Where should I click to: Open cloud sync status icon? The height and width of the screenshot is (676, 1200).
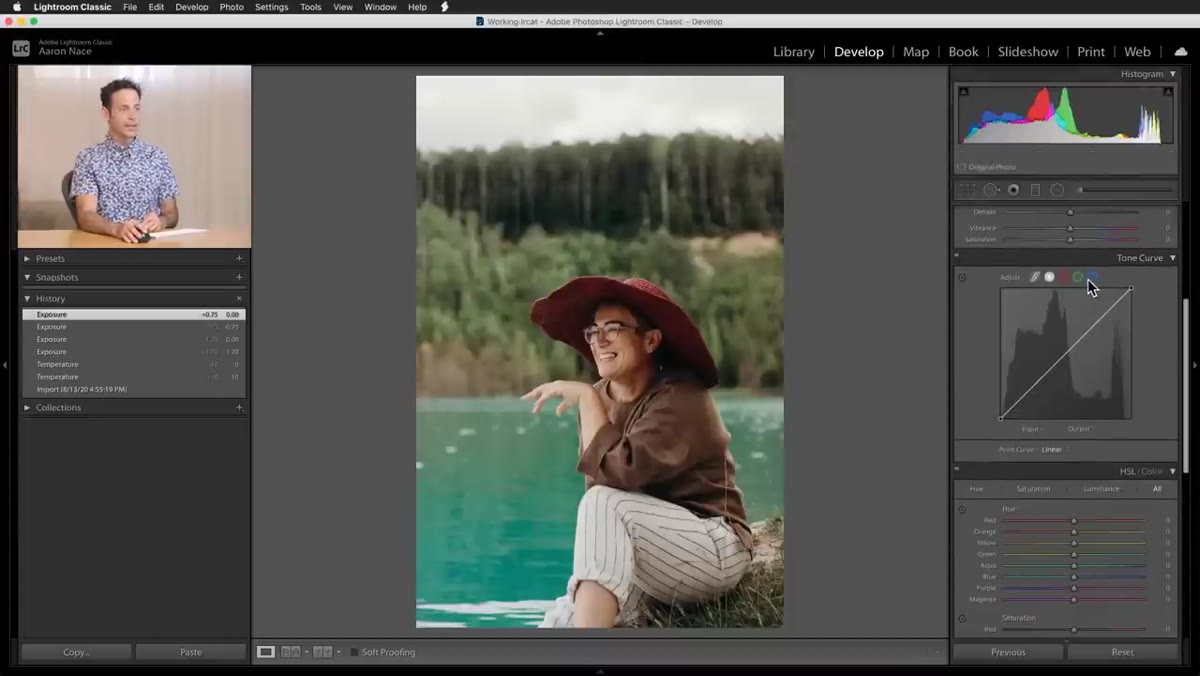(1181, 51)
